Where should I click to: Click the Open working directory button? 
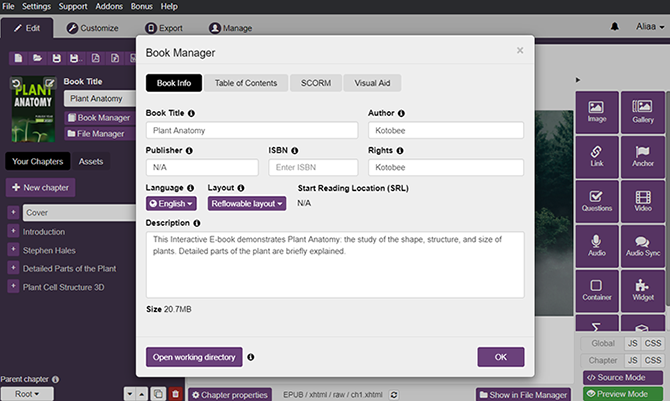pyautogui.click(x=194, y=356)
